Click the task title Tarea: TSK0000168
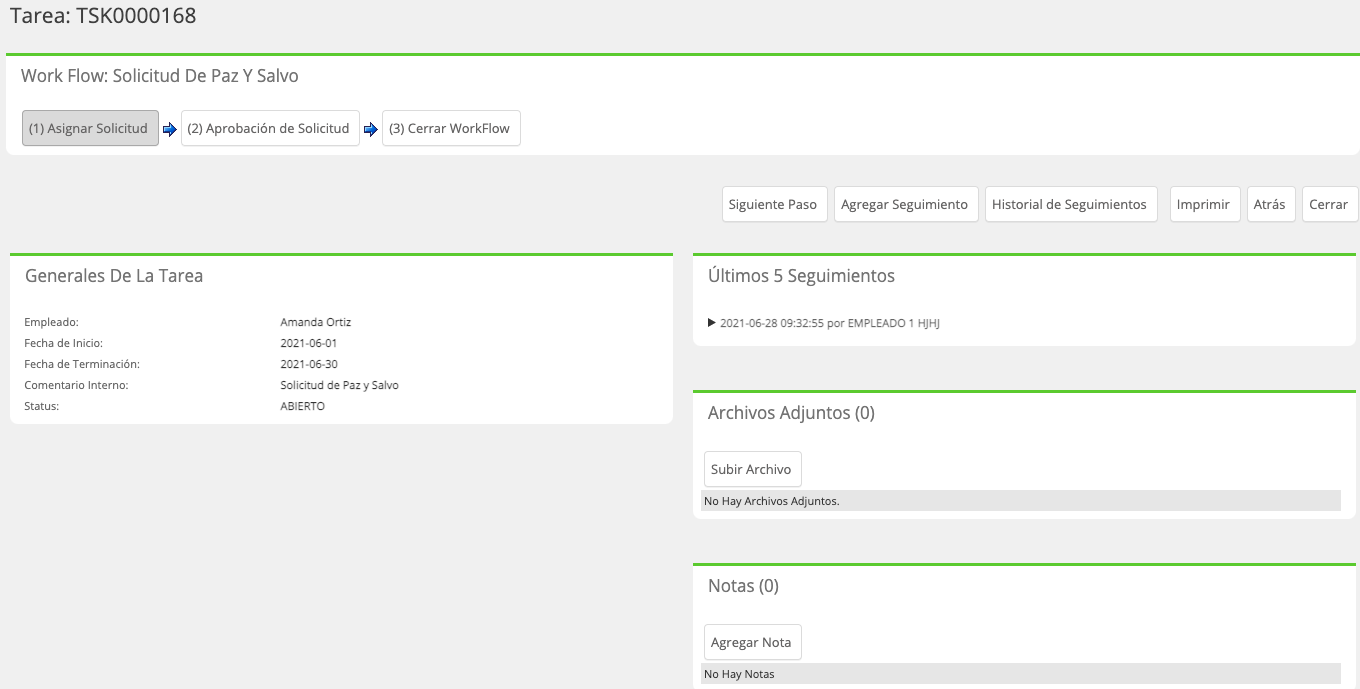Viewport: 1360px width, 689px height. point(103,16)
